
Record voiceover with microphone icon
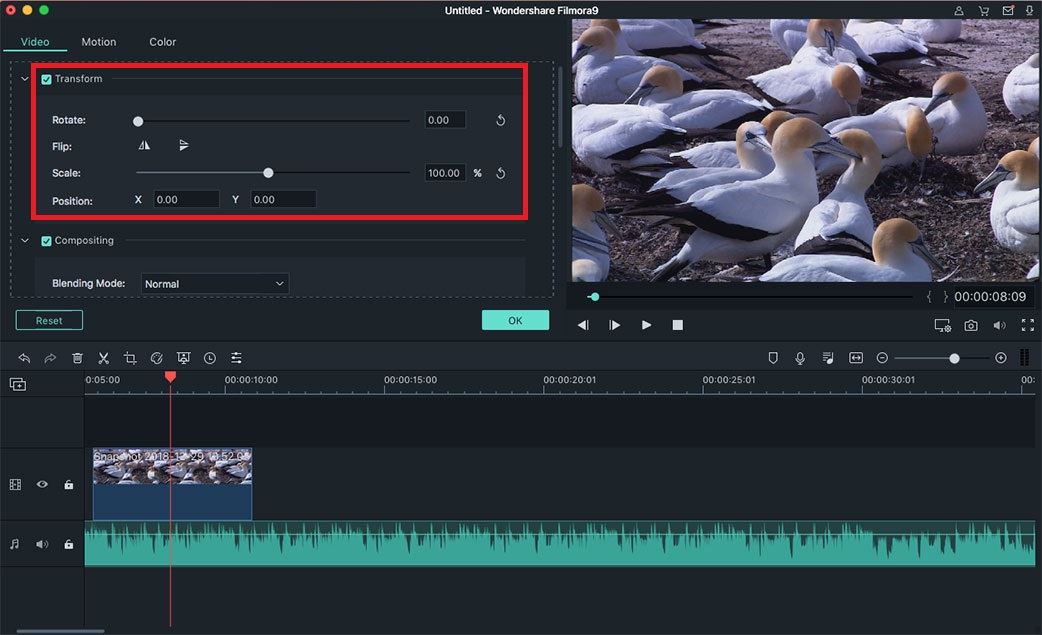click(x=800, y=358)
